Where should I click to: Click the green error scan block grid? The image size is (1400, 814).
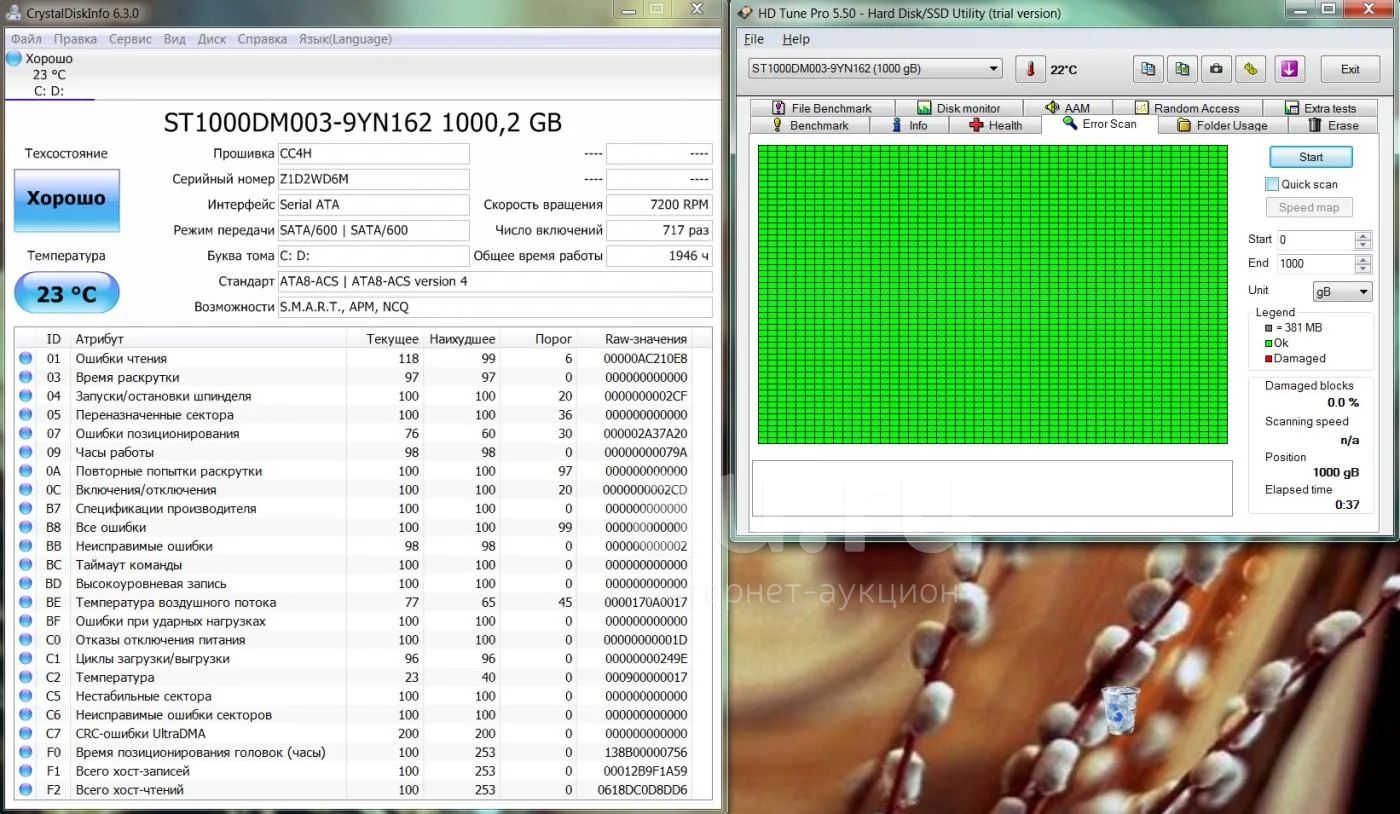point(992,294)
